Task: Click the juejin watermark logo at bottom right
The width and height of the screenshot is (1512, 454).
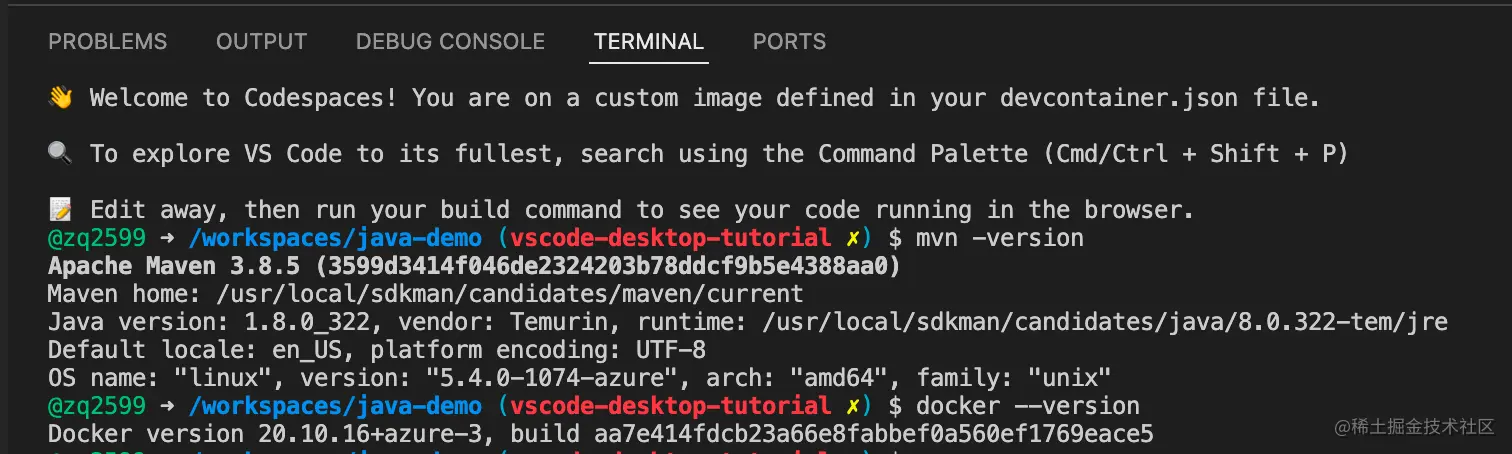Action: click(1344, 427)
